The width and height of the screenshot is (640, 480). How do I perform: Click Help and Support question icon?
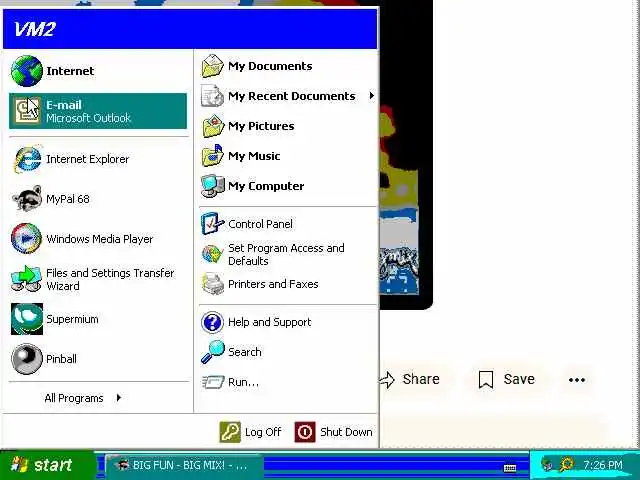pos(213,322)
